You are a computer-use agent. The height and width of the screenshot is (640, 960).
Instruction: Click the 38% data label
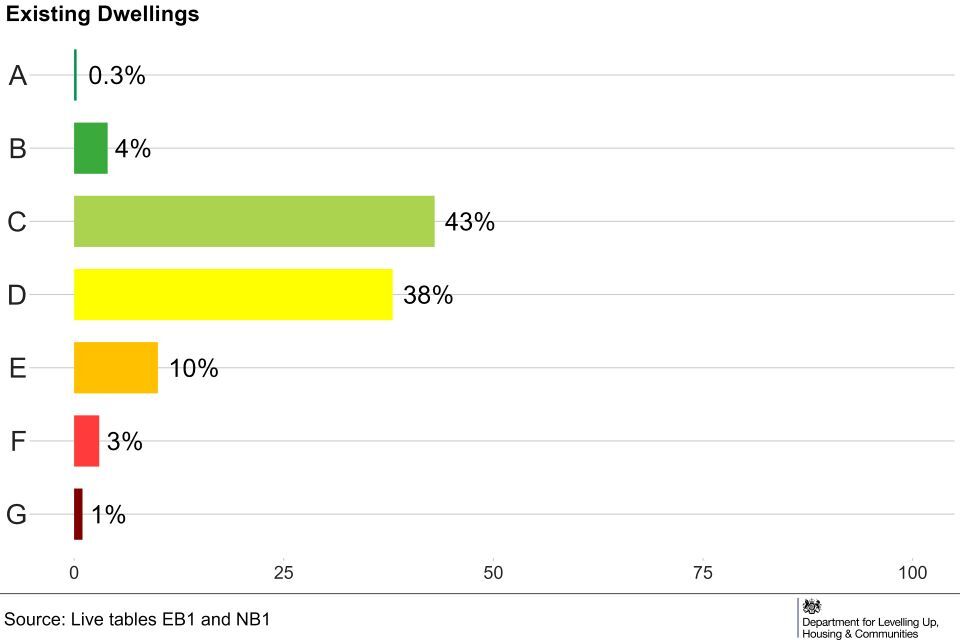tap(428, 295)
